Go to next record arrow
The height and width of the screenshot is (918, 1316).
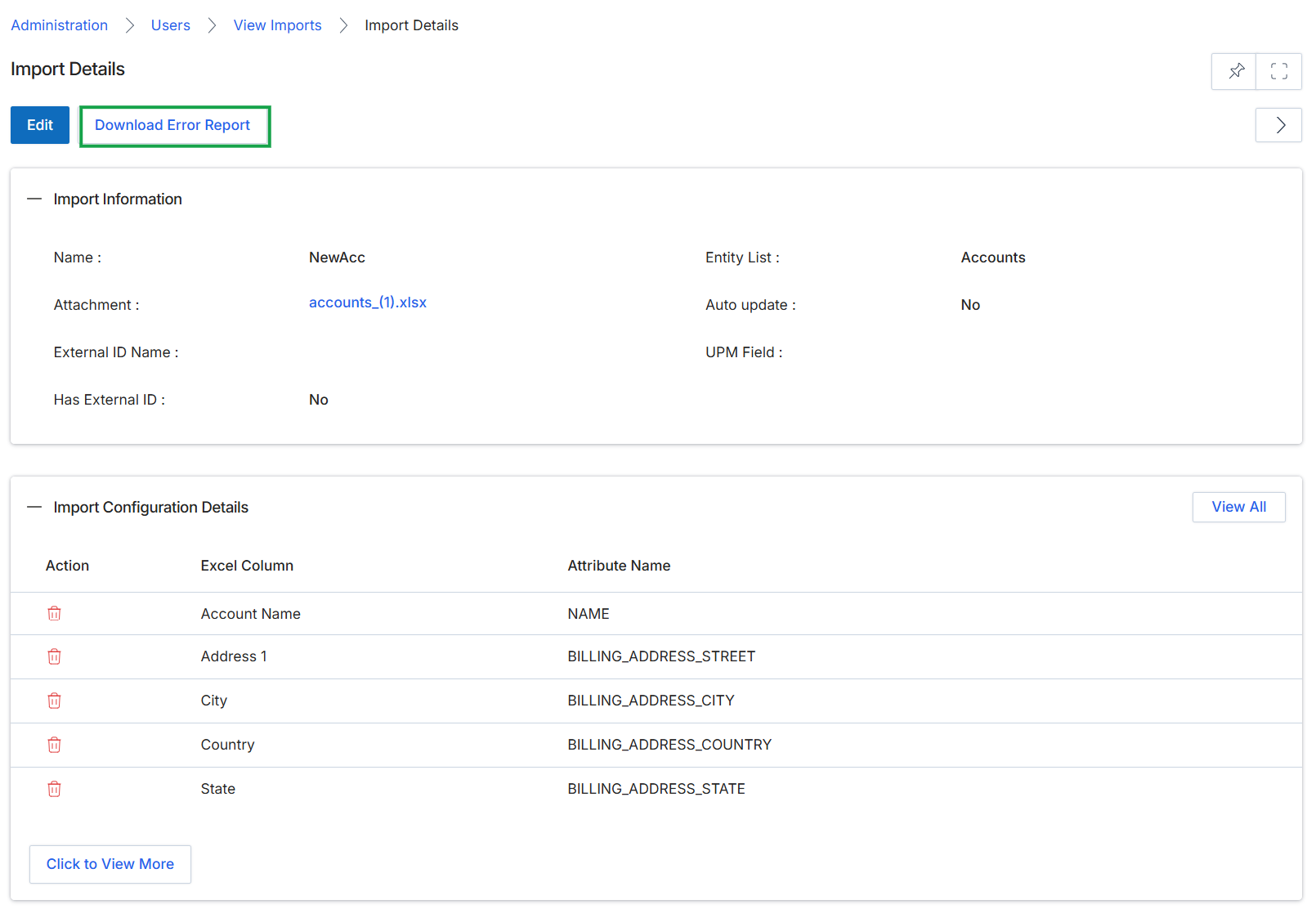tap(1279, 125)
